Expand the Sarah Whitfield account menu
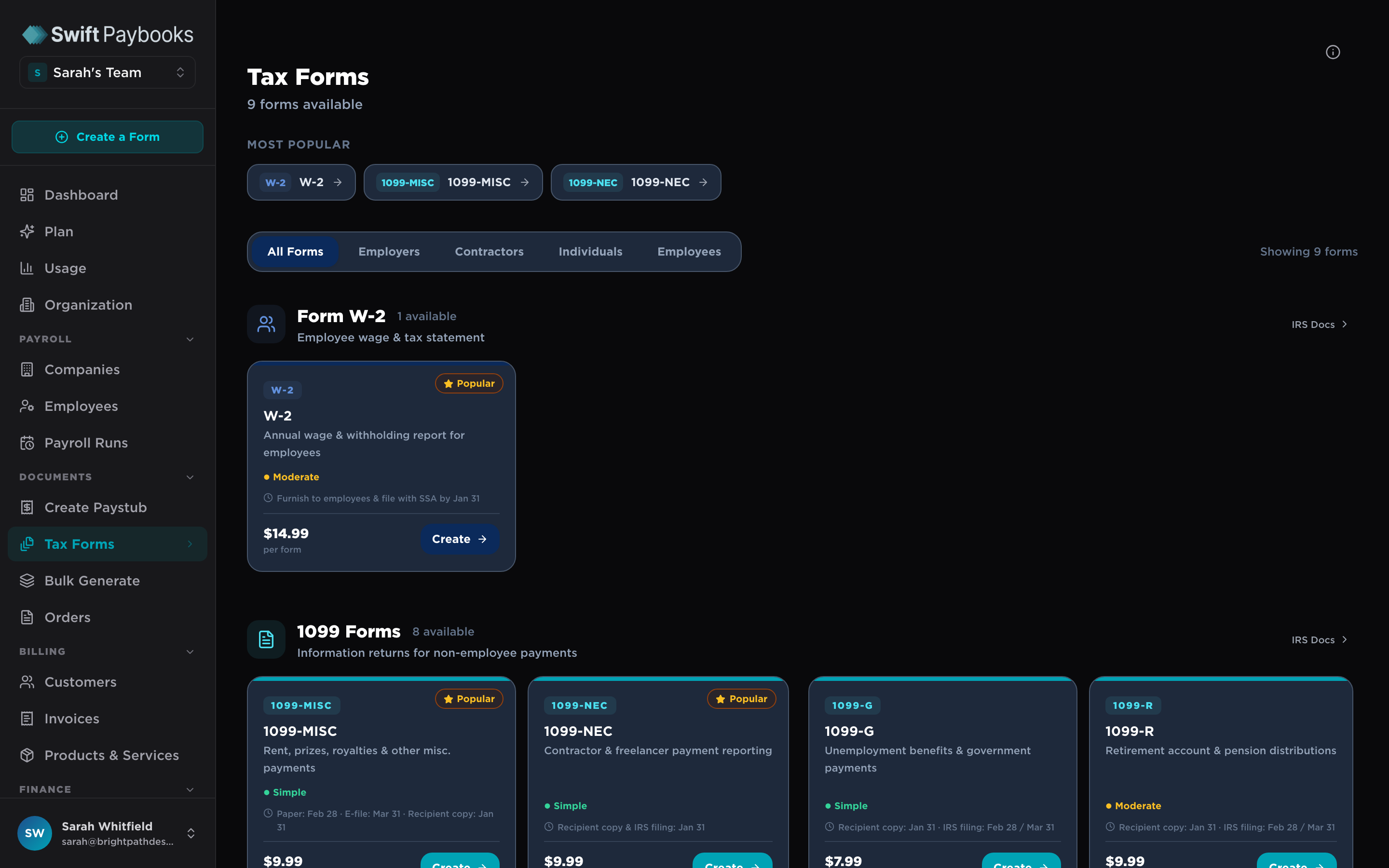This screenshot has height=868, width=1389. tap(191, 833)
